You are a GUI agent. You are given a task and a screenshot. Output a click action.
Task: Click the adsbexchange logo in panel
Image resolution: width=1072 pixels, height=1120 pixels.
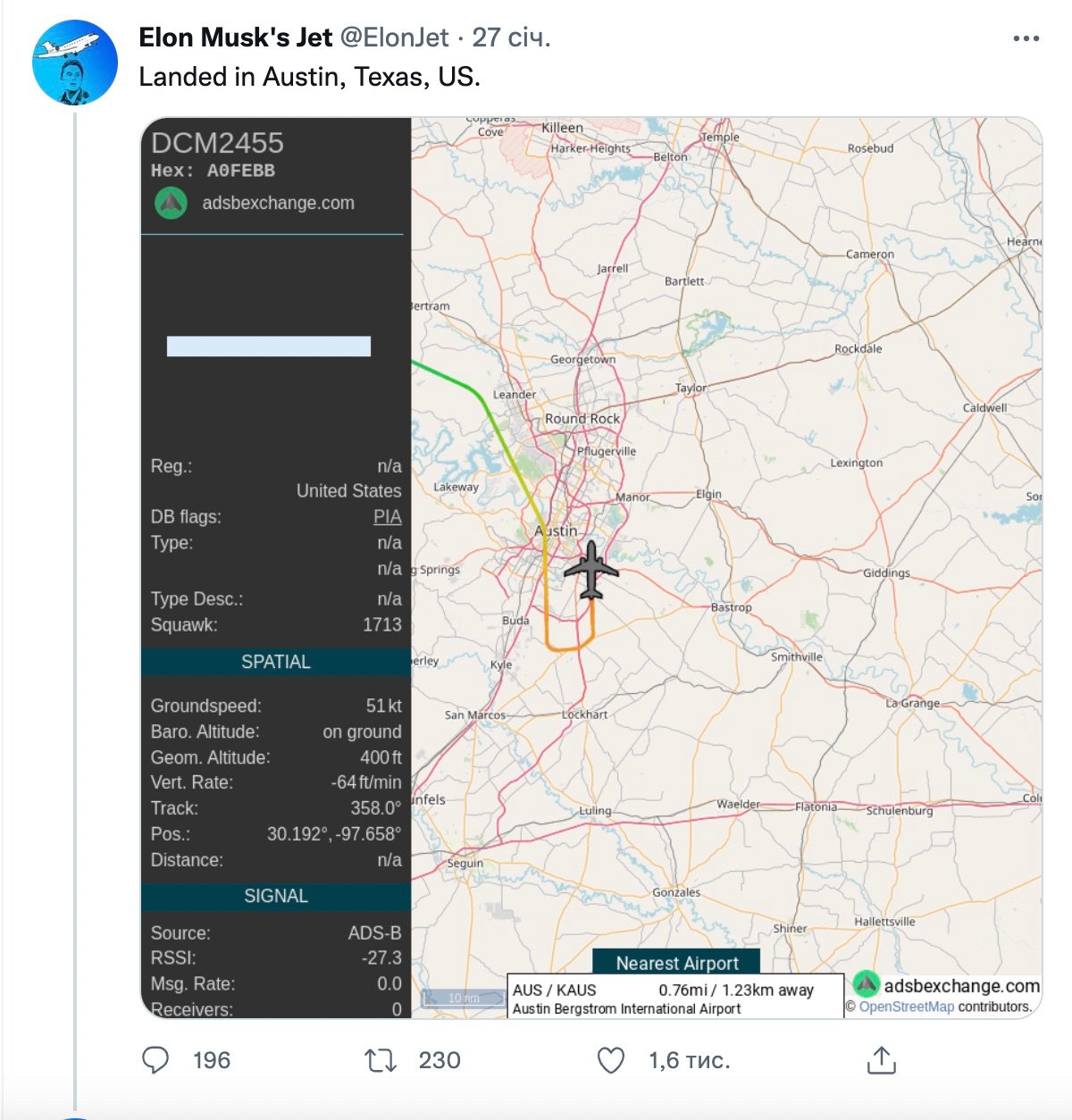point(171,203)
